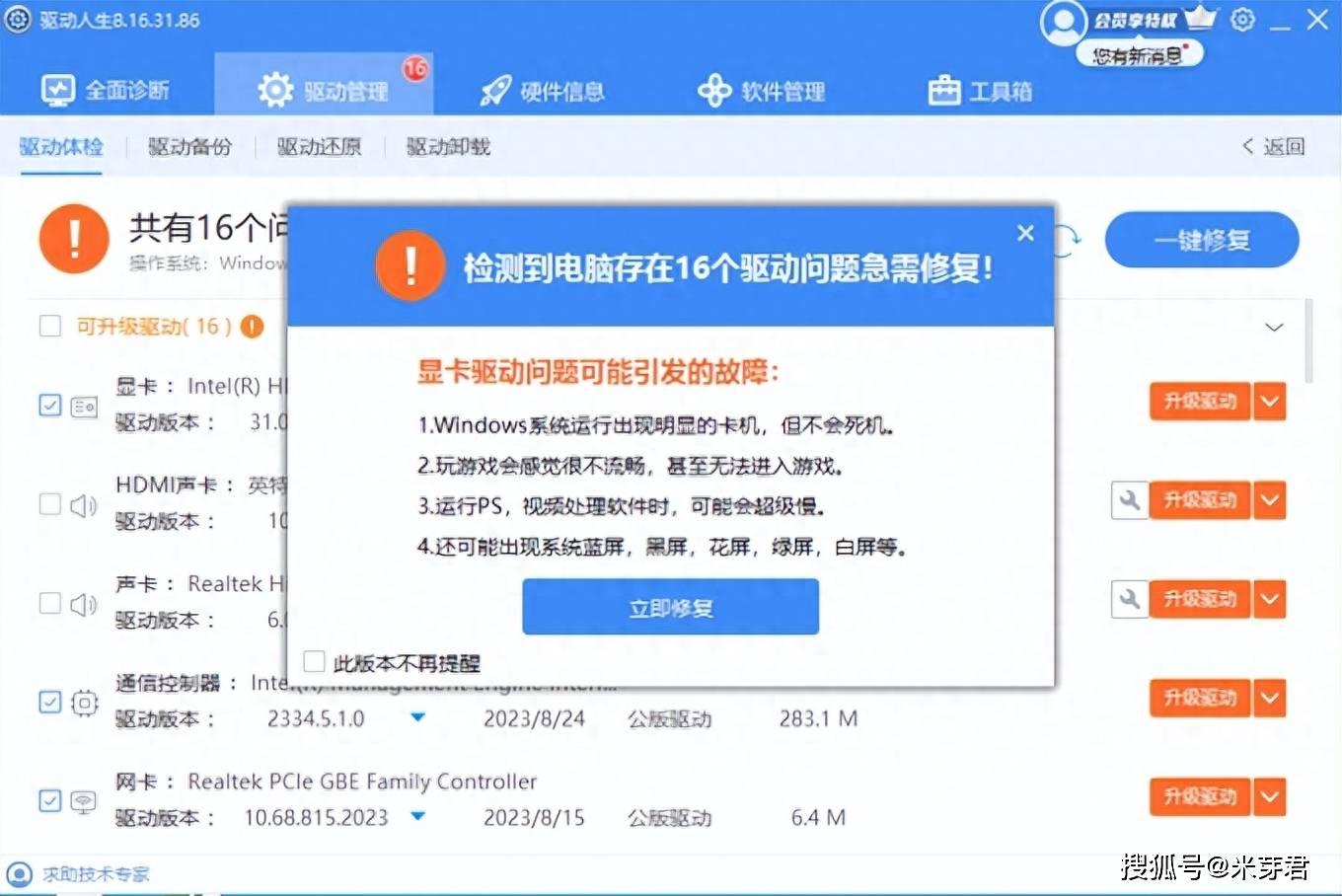Select 驱动体检 sub-tab
The image size is (1342, 896).
[x=61, y=146]
